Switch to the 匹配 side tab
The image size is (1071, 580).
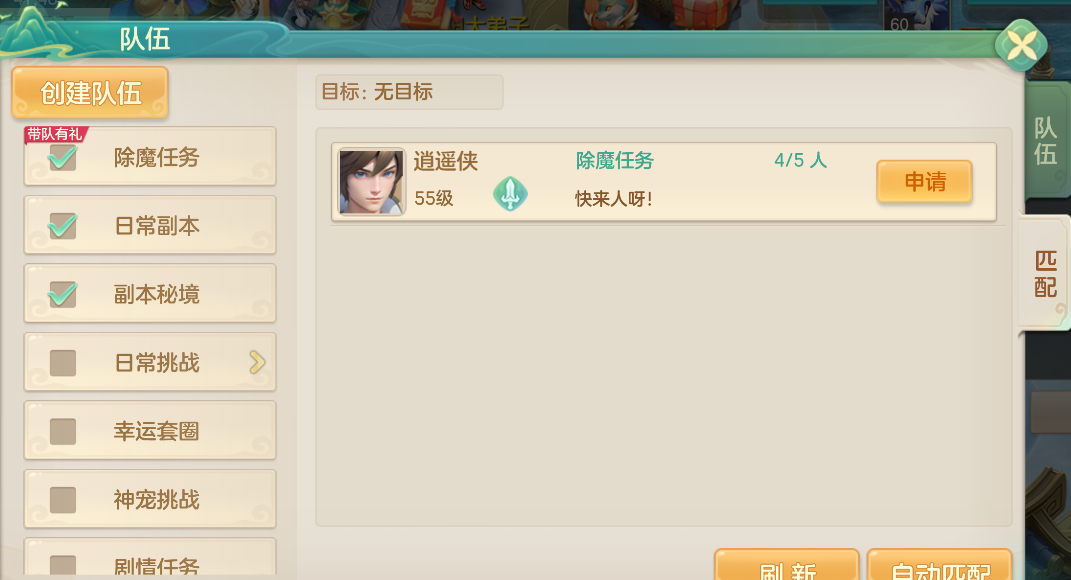[x=1045, y=273]
